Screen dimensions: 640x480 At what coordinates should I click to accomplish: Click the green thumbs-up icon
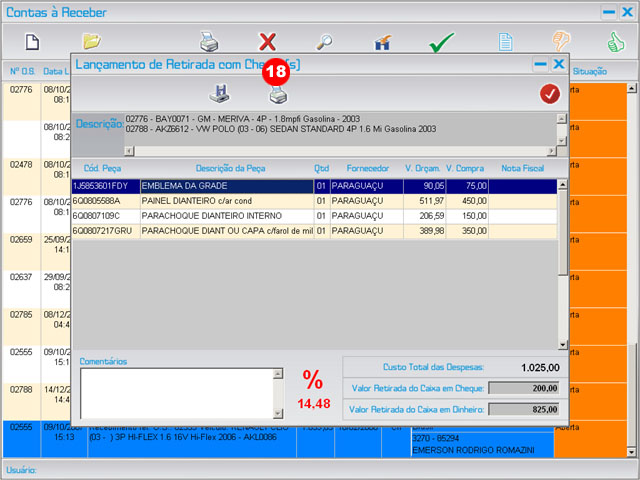[616, 42]
